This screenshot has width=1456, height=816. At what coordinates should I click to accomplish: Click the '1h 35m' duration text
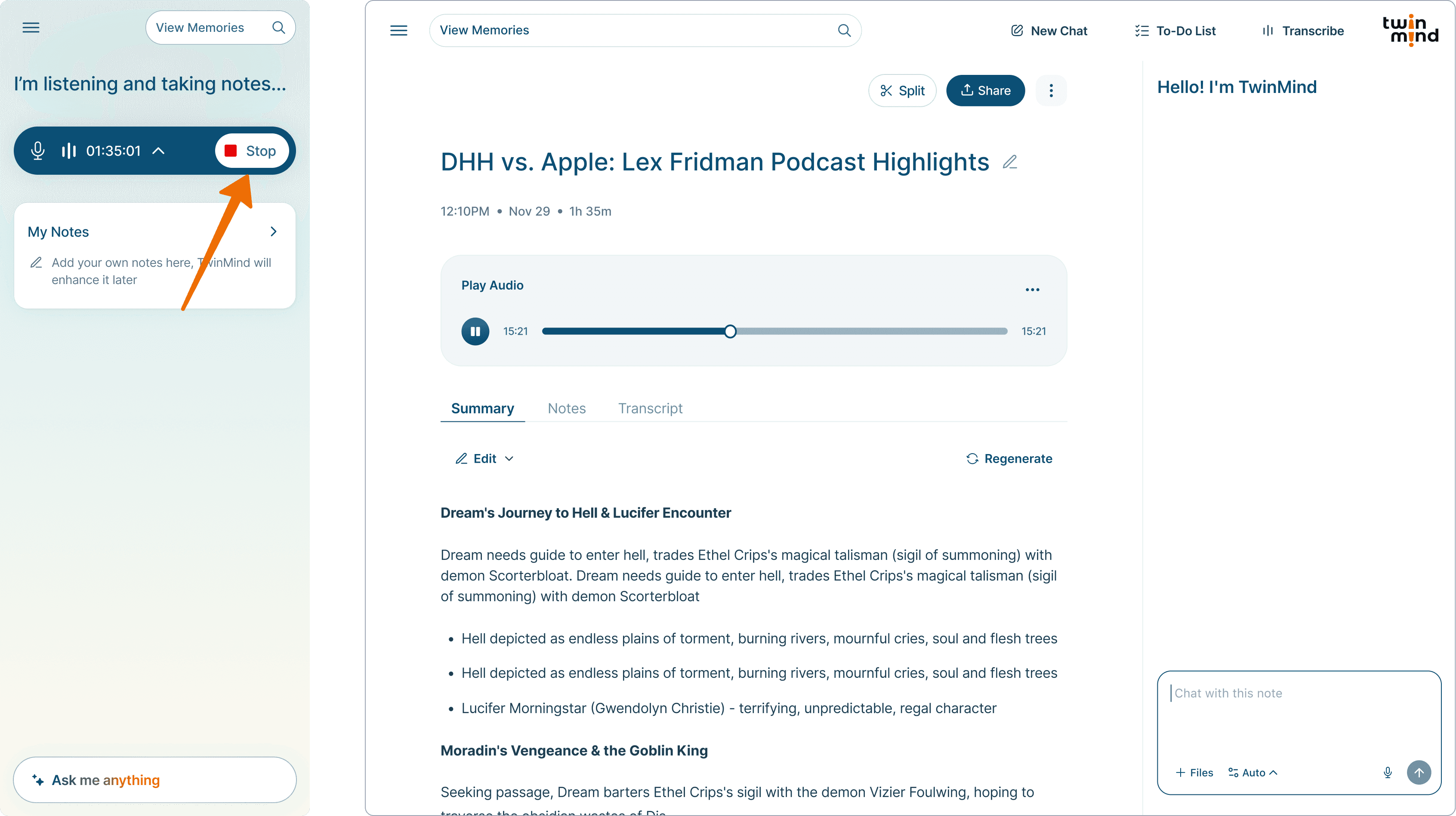(x=590, y=211)
